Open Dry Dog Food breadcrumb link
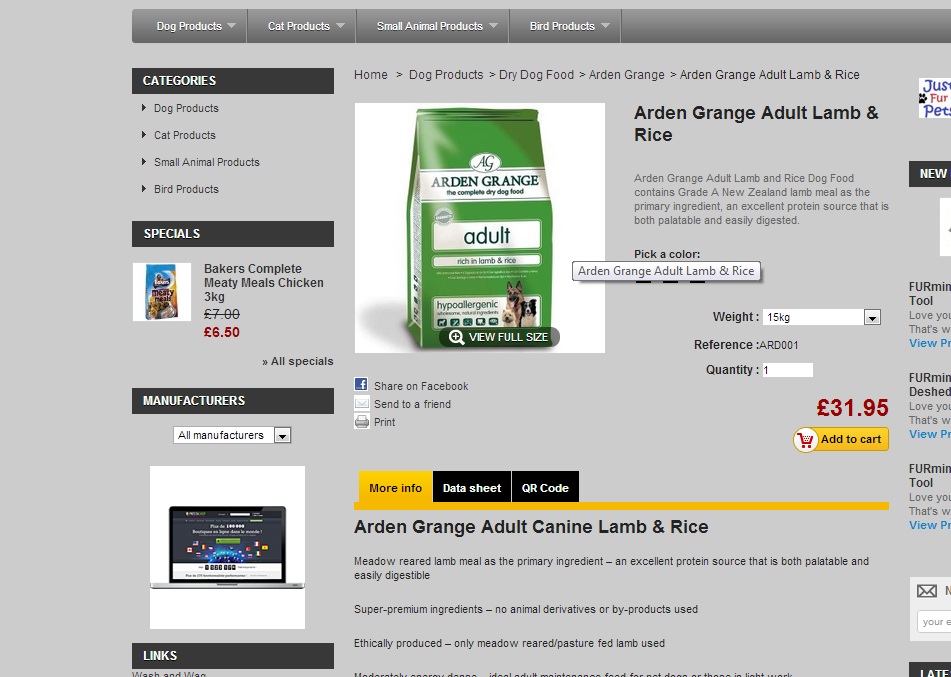Screen dimensions: 951x677 [536, 75]
